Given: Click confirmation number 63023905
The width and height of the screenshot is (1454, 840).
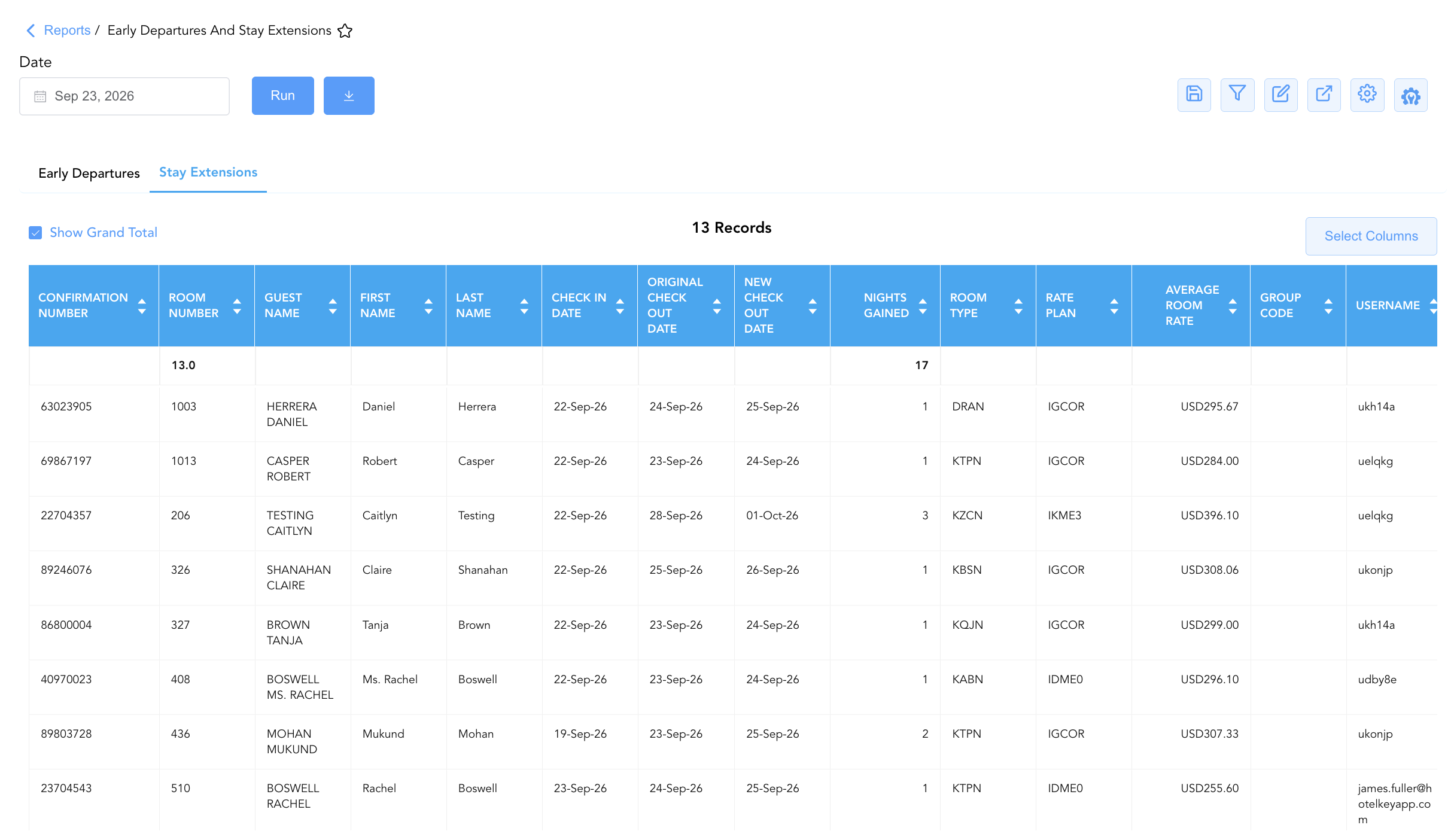Looking at the screenshot, I should [66, 407].
